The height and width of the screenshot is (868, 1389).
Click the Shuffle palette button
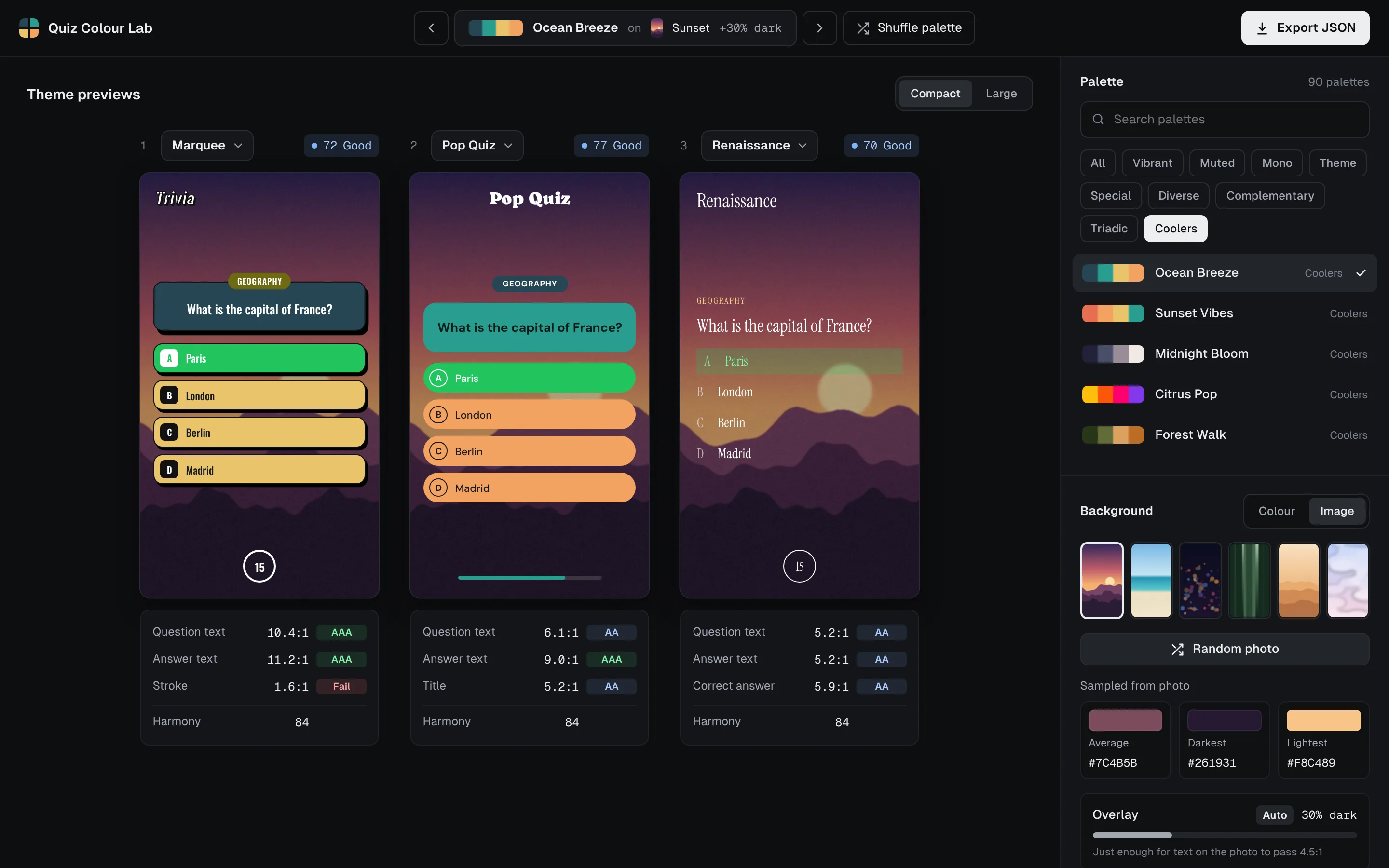[909, 28]
